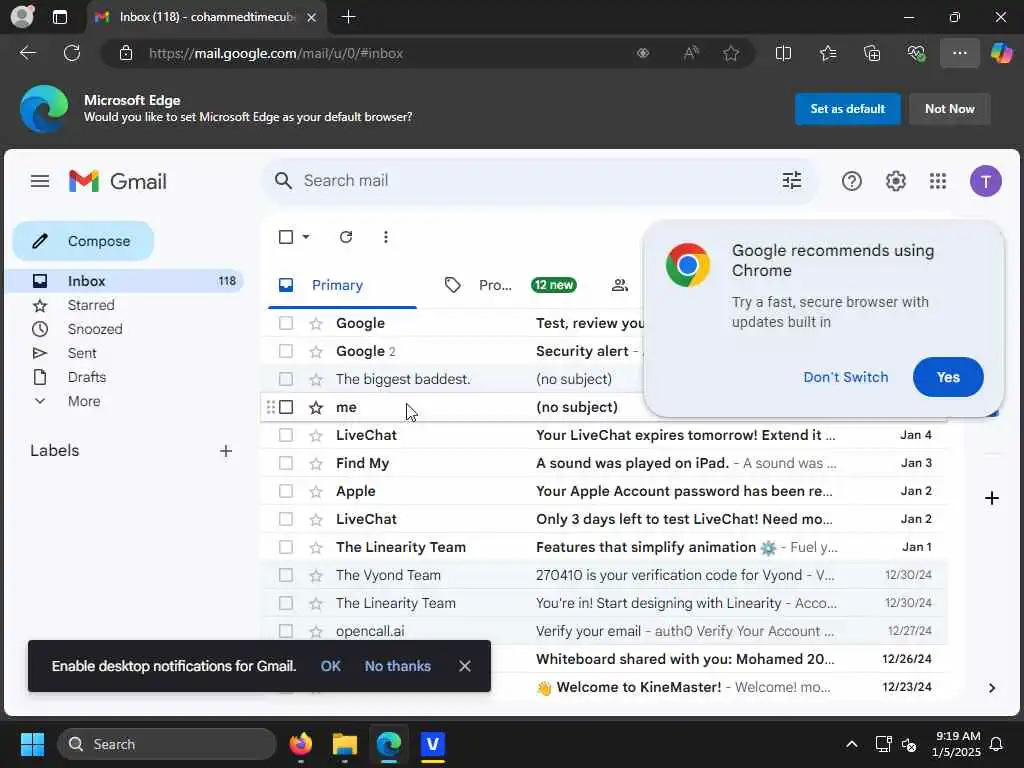
Task: Click Don't Switch on Chrome prompt
Action: tap(845, 377)
